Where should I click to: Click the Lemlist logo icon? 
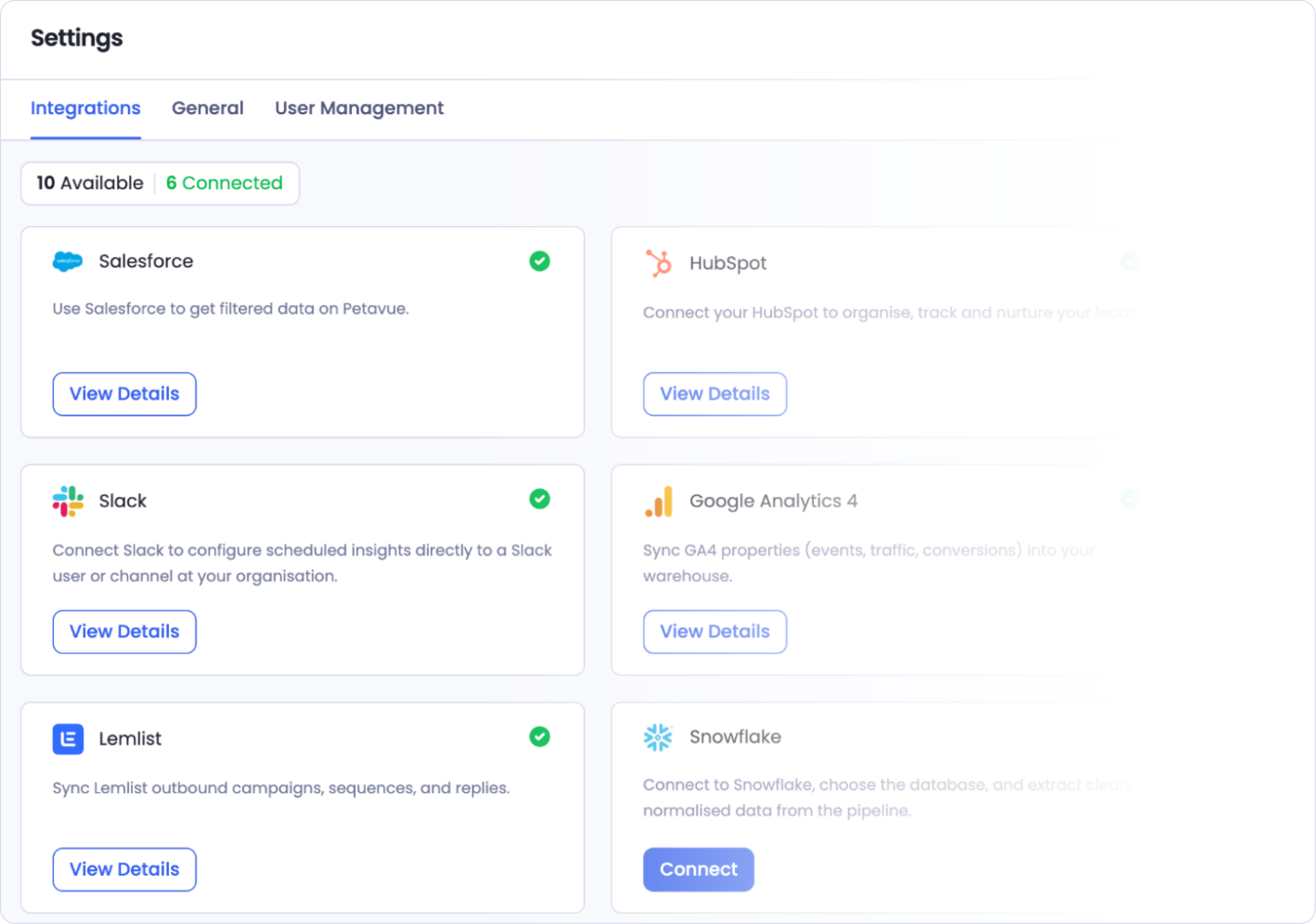(x=68, y=739)
